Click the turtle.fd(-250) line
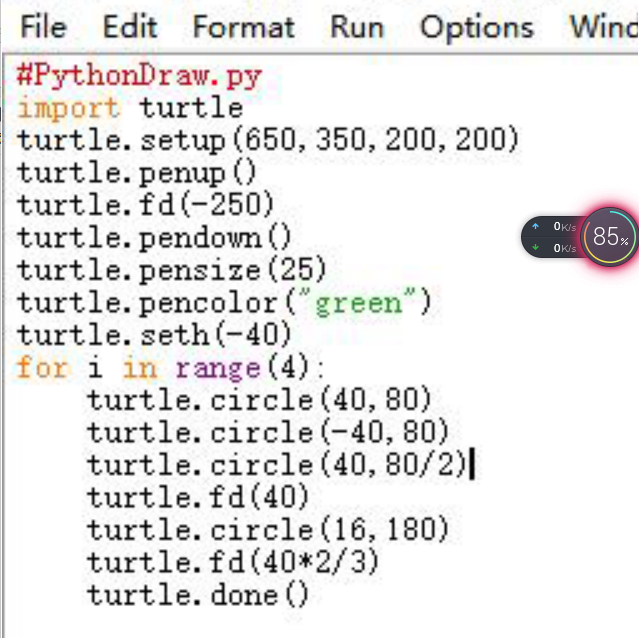 point(145,205)
